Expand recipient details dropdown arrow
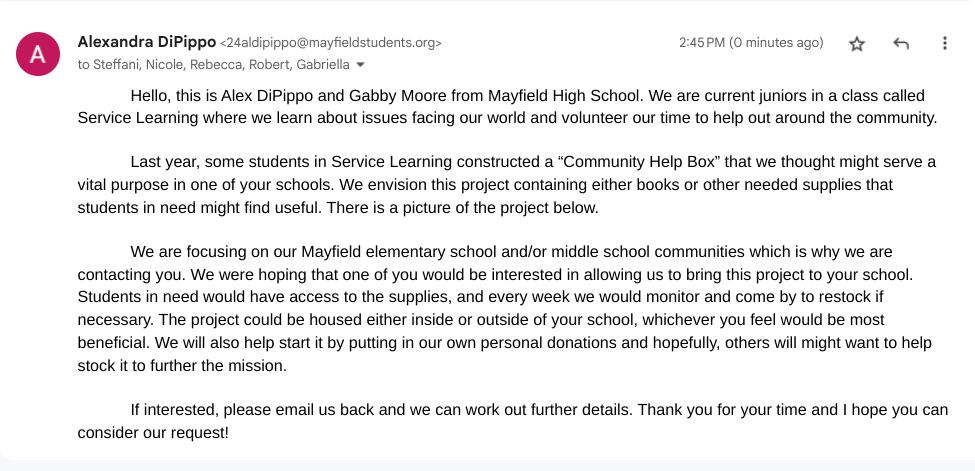975x471 pixels. click(x=361, y=65)
